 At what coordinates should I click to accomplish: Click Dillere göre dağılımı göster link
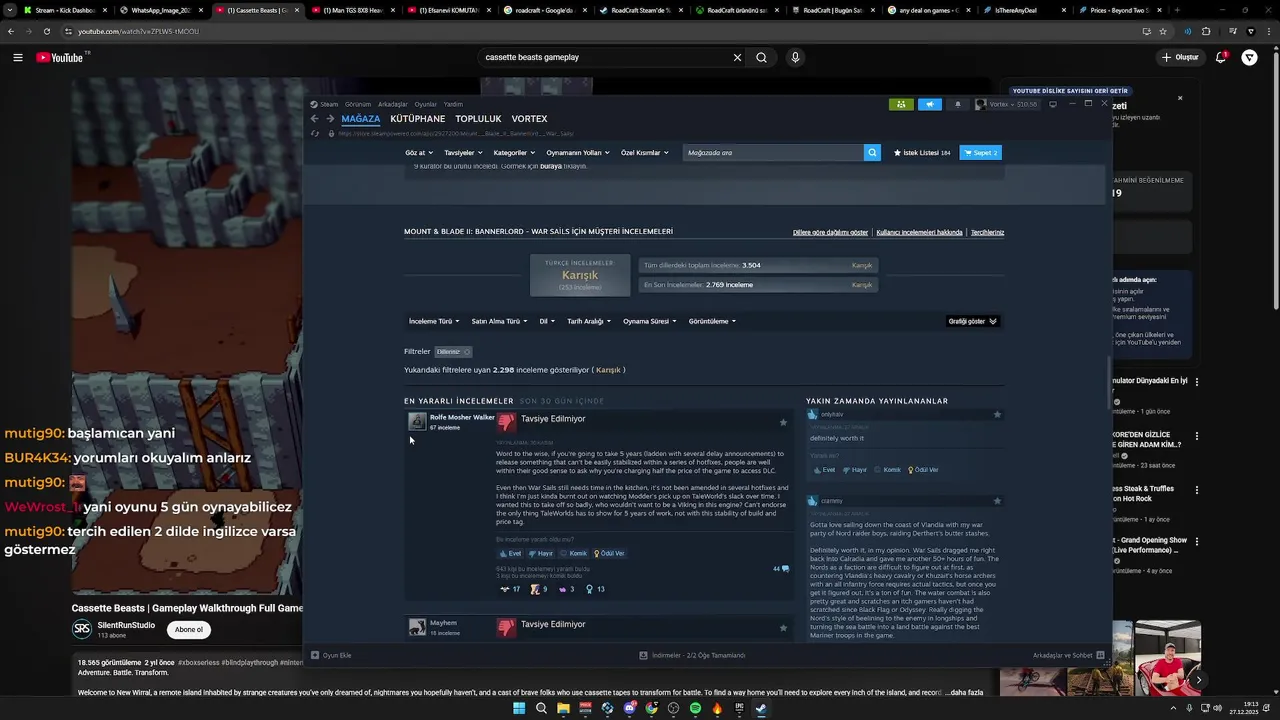[830, 232]
